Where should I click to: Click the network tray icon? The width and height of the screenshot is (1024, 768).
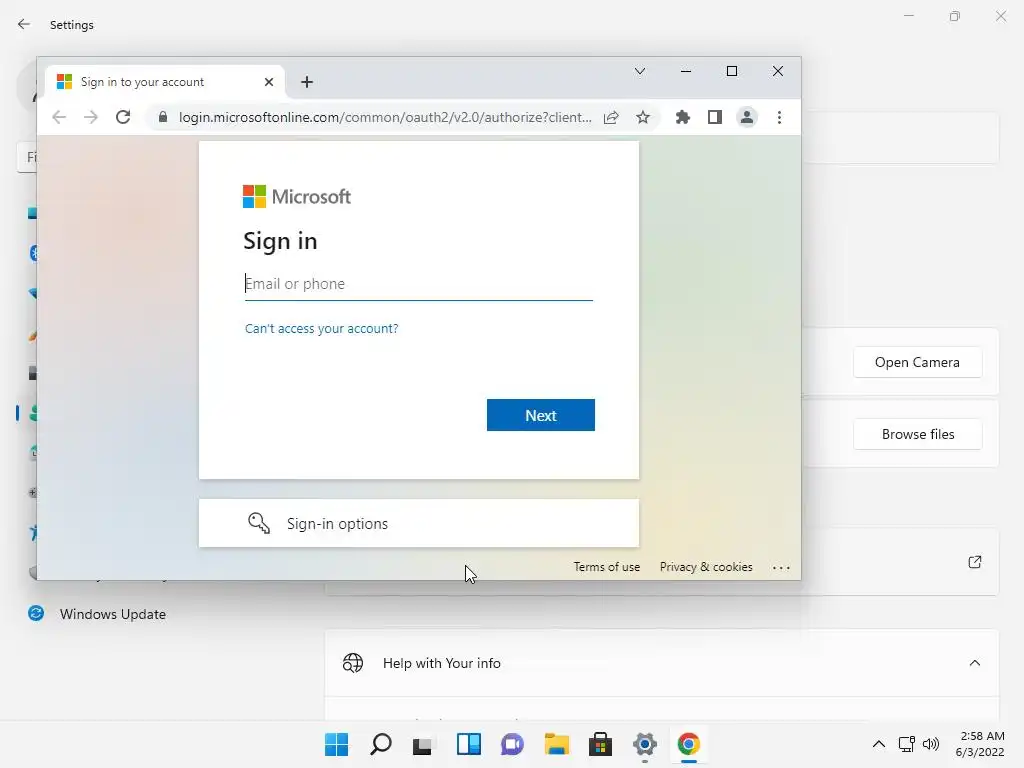(906, 744)
